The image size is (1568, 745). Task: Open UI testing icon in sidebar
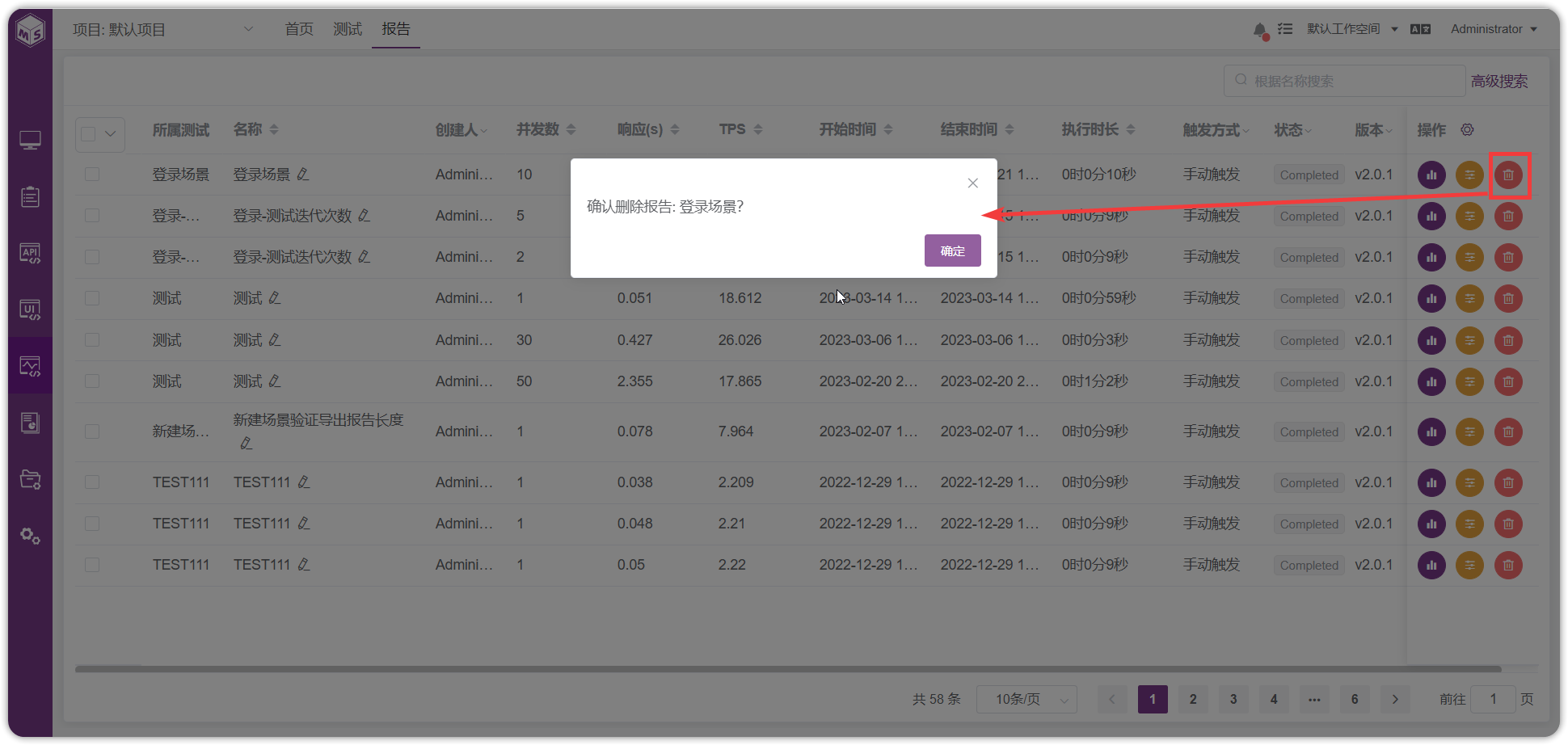pyautogui.click(x=30, y=310)
